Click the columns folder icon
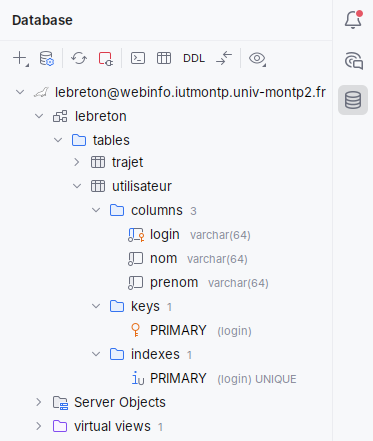Screen dimensions: 373x441 (x=117, y=210)
